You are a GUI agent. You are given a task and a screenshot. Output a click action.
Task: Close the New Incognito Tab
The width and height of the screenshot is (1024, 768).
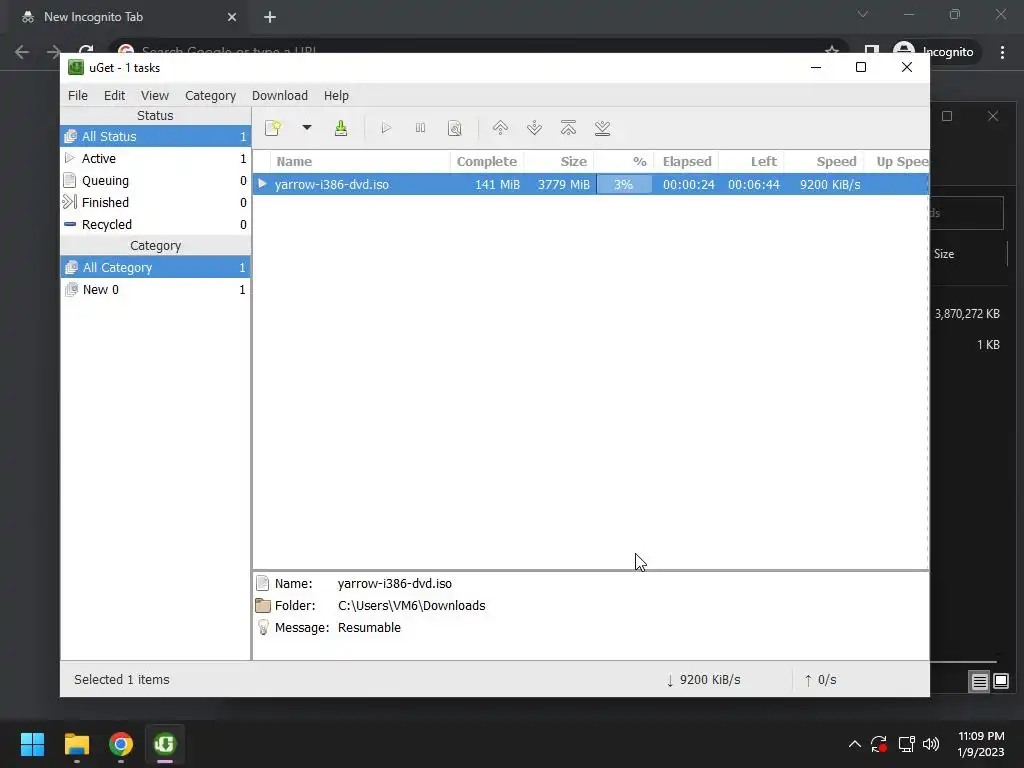click(x=232, y=17)
